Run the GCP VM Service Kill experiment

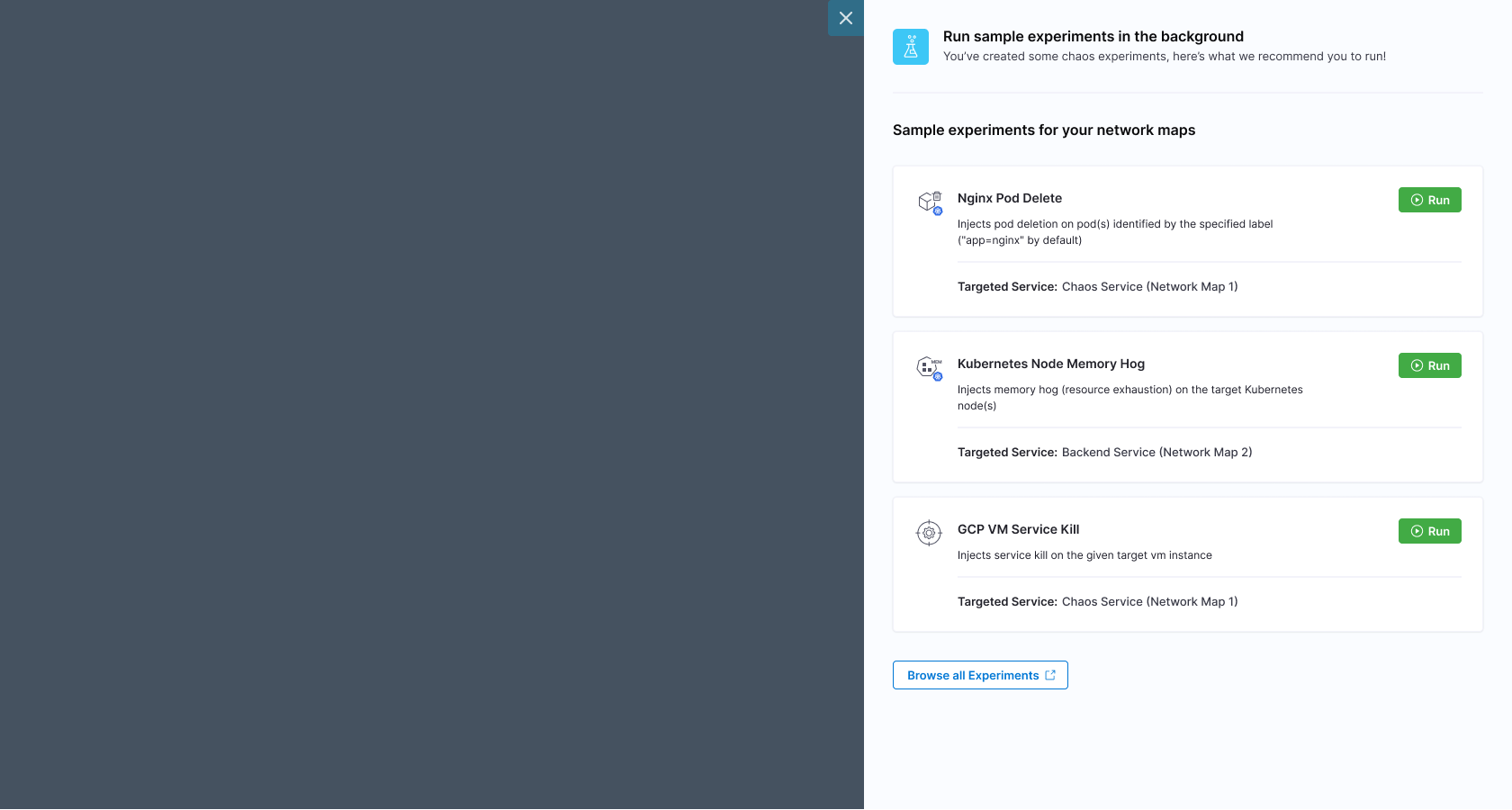pyautogui.click(x=1429, y=531)
